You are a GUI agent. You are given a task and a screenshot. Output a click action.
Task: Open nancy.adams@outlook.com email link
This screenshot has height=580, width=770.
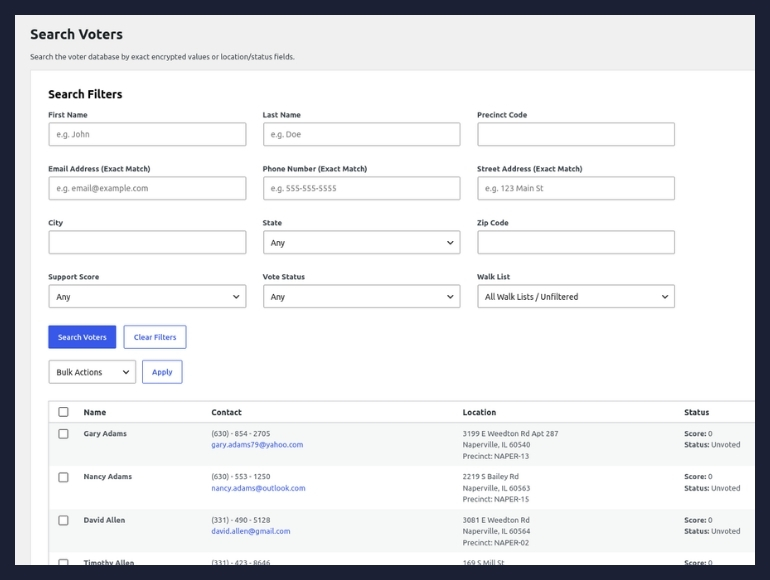point(258,488)
